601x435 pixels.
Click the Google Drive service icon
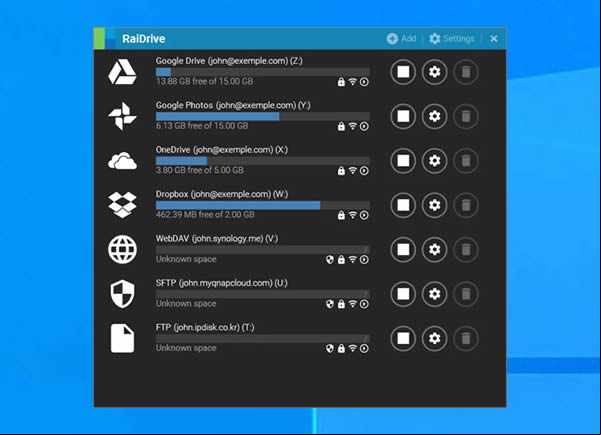pyautogui.click(x=122, y=72)
